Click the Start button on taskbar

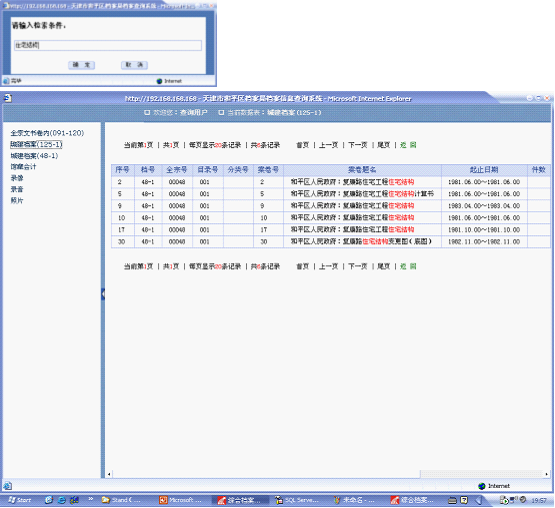coord(19,500)
